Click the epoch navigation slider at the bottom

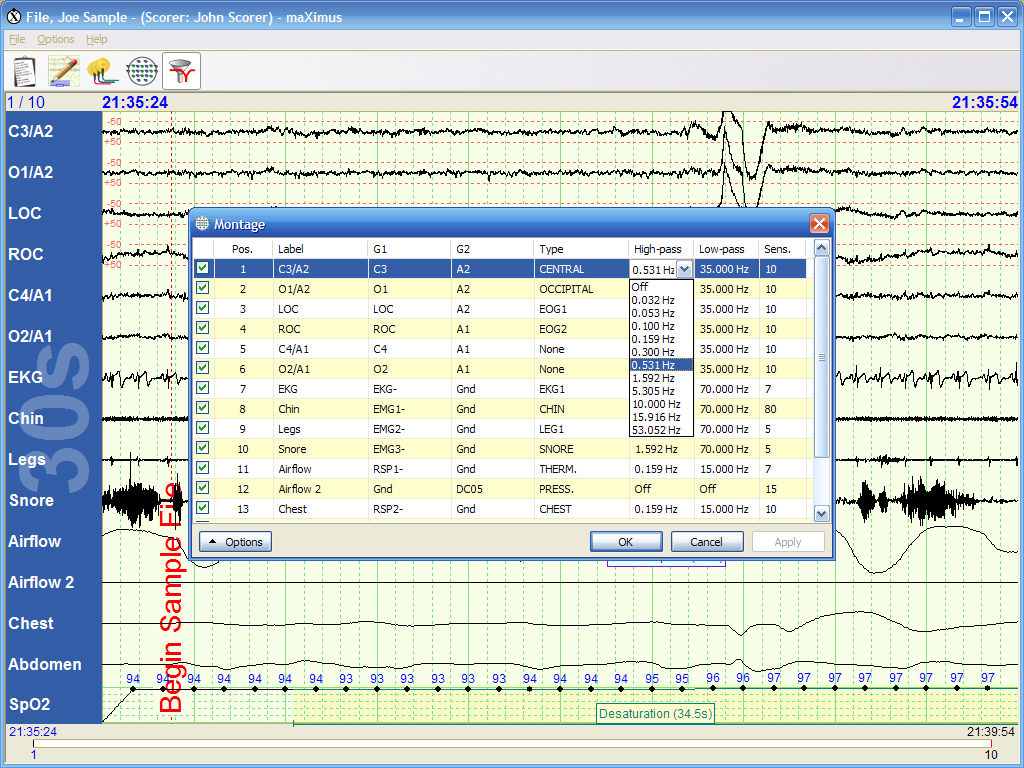click(512, 743)
